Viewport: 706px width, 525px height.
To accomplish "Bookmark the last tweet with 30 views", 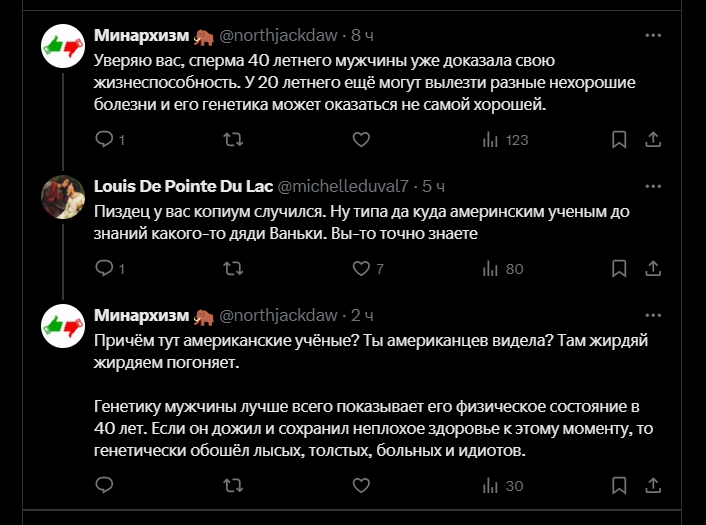I will [619, 486].
